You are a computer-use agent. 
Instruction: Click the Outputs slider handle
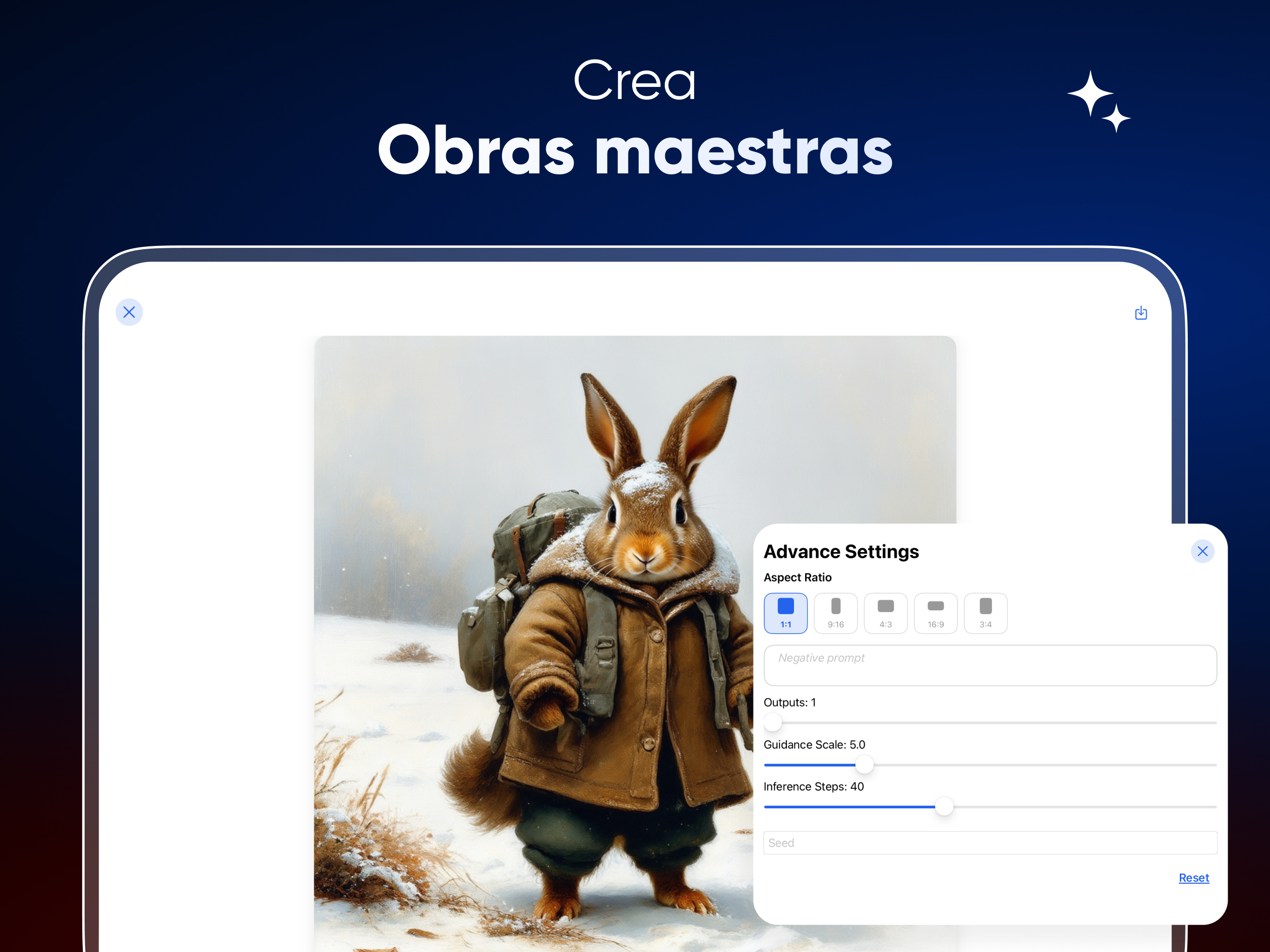coord(773,722)
